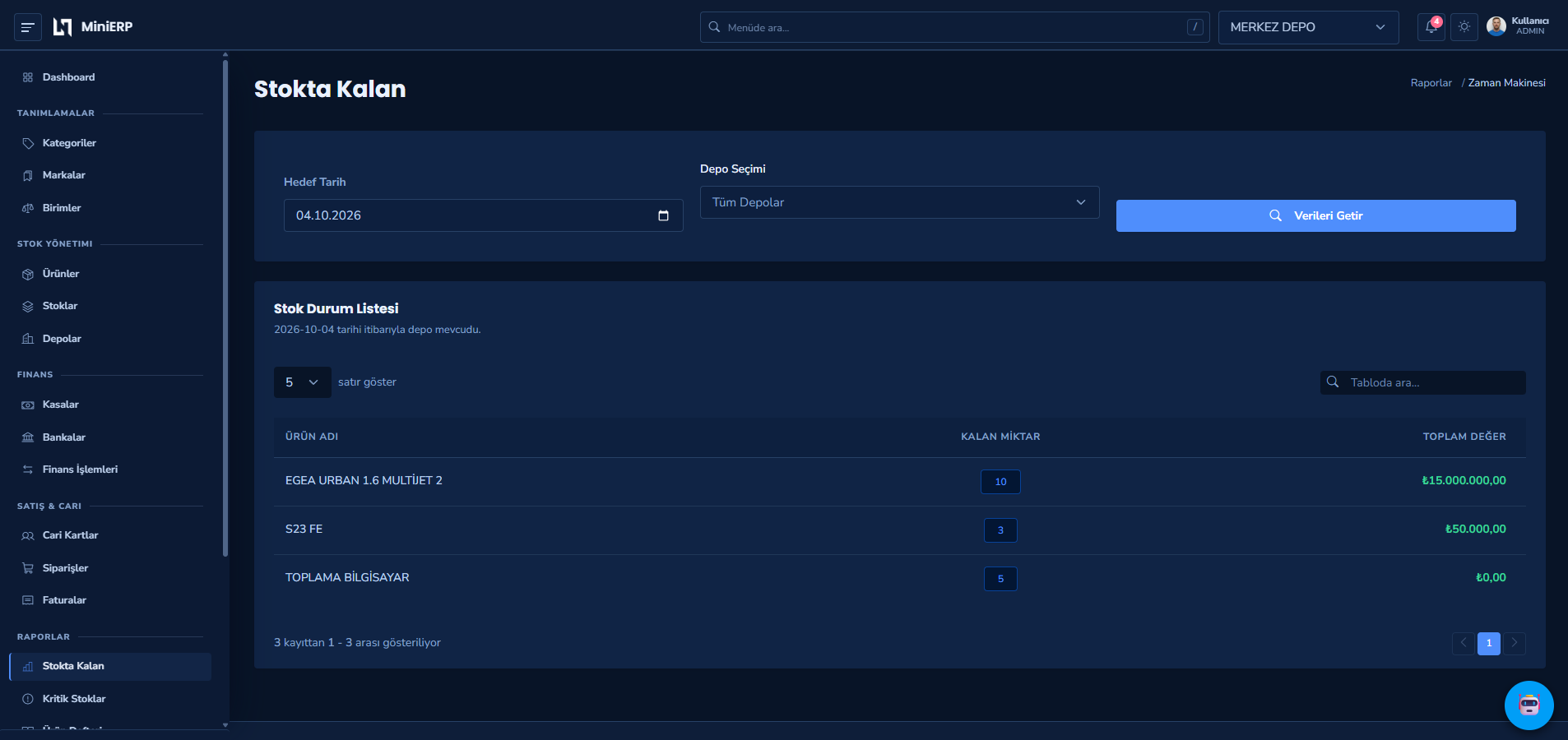Open the calendar picker in Hedef Tarih
This screenshot has height=740, width=1568.
(663, 215)
